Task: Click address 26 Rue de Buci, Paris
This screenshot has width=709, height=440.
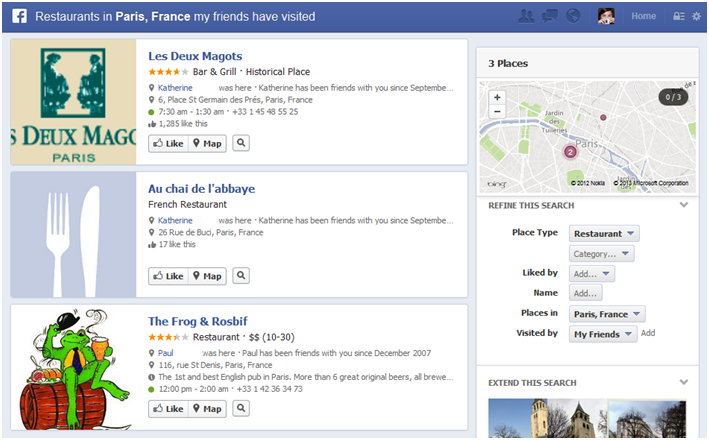Action: [211, 232]
